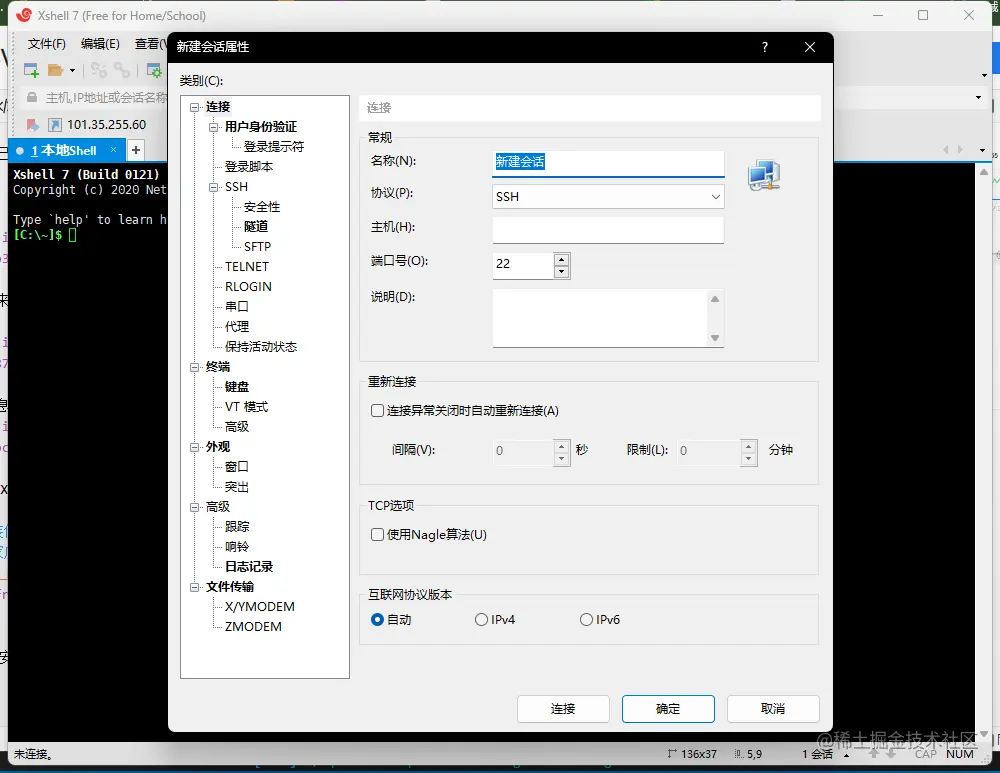This screenshot has width=1000, height=773.
Task: Select 跟踪 in the category tree
Action: coord(237,527)
